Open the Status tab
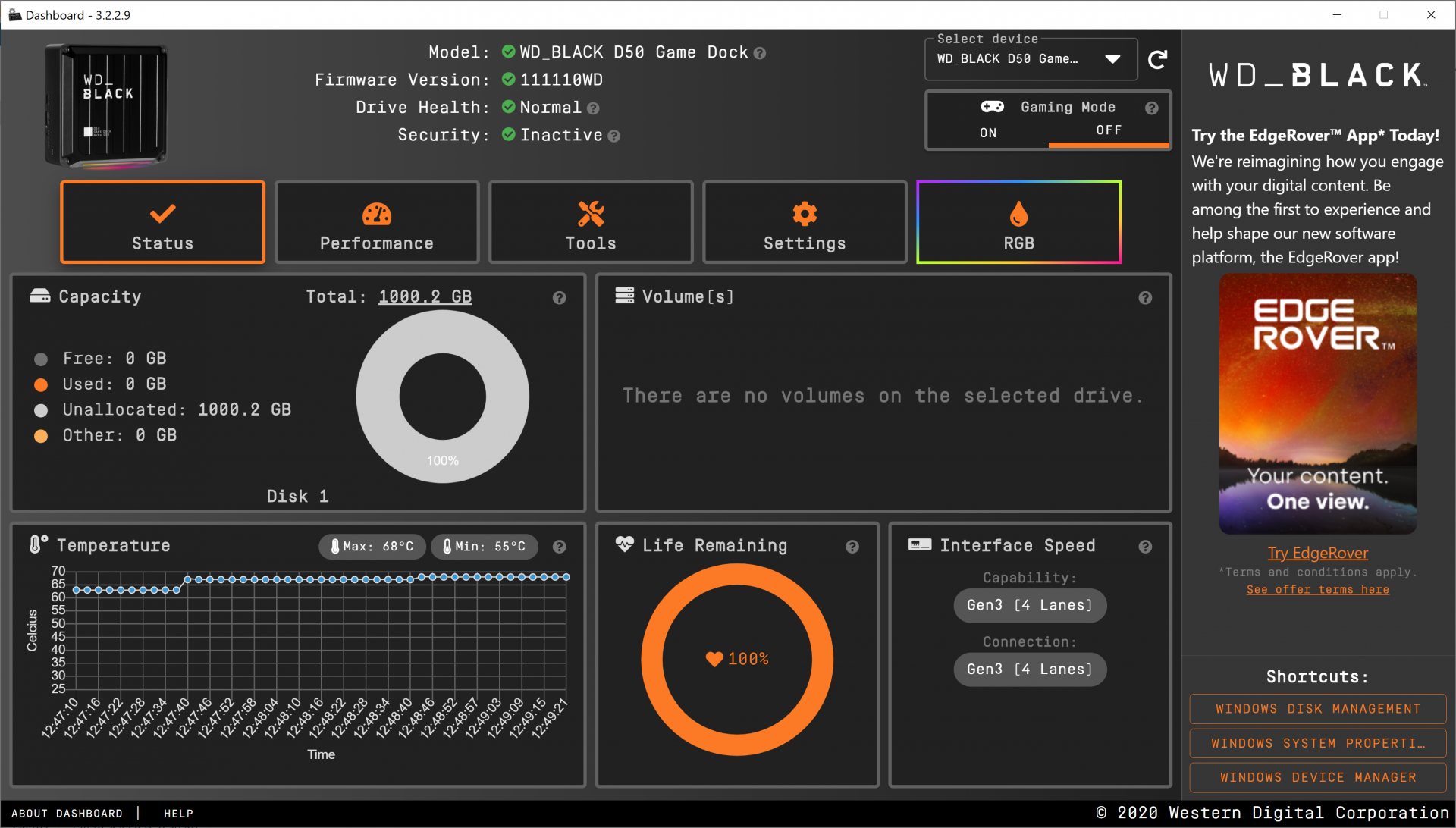The width and height of the screenshot is (1456, 828). click(163, 222)
